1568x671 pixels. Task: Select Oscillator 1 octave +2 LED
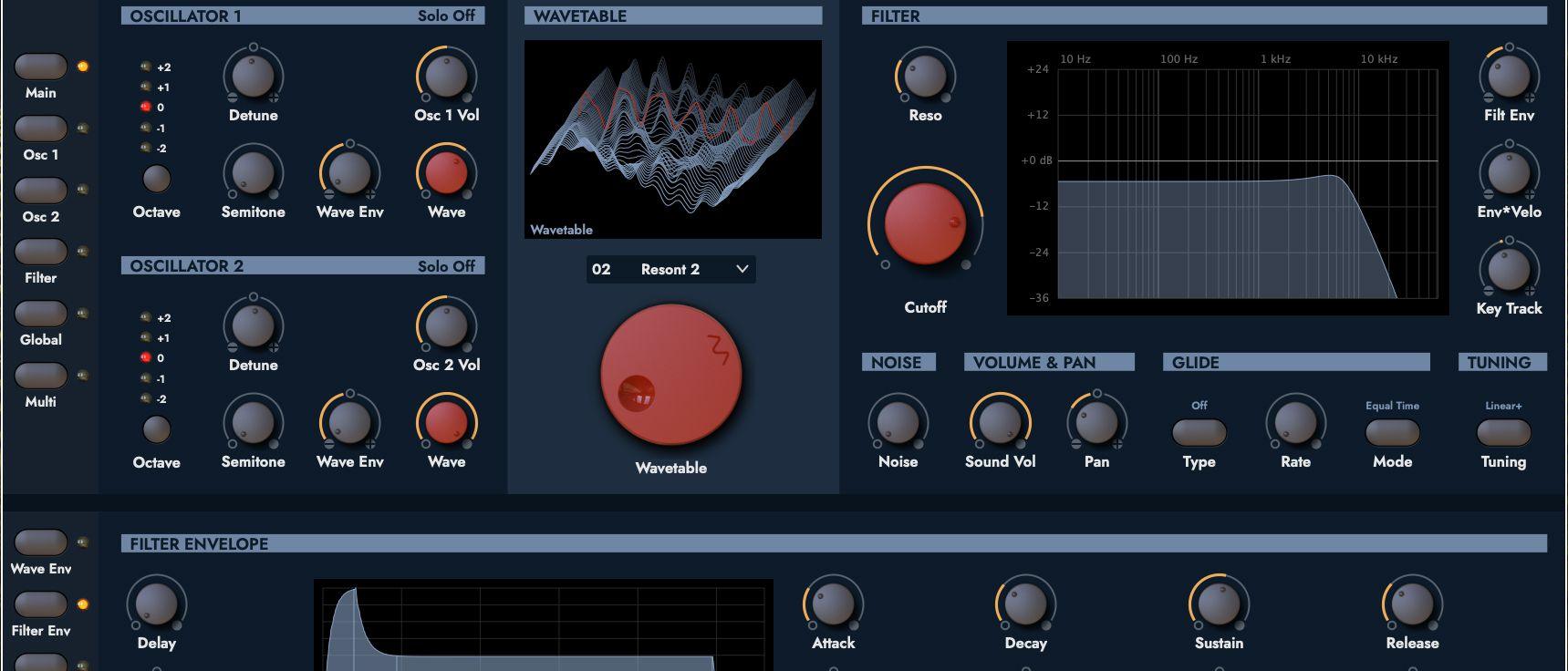[145, 67]
